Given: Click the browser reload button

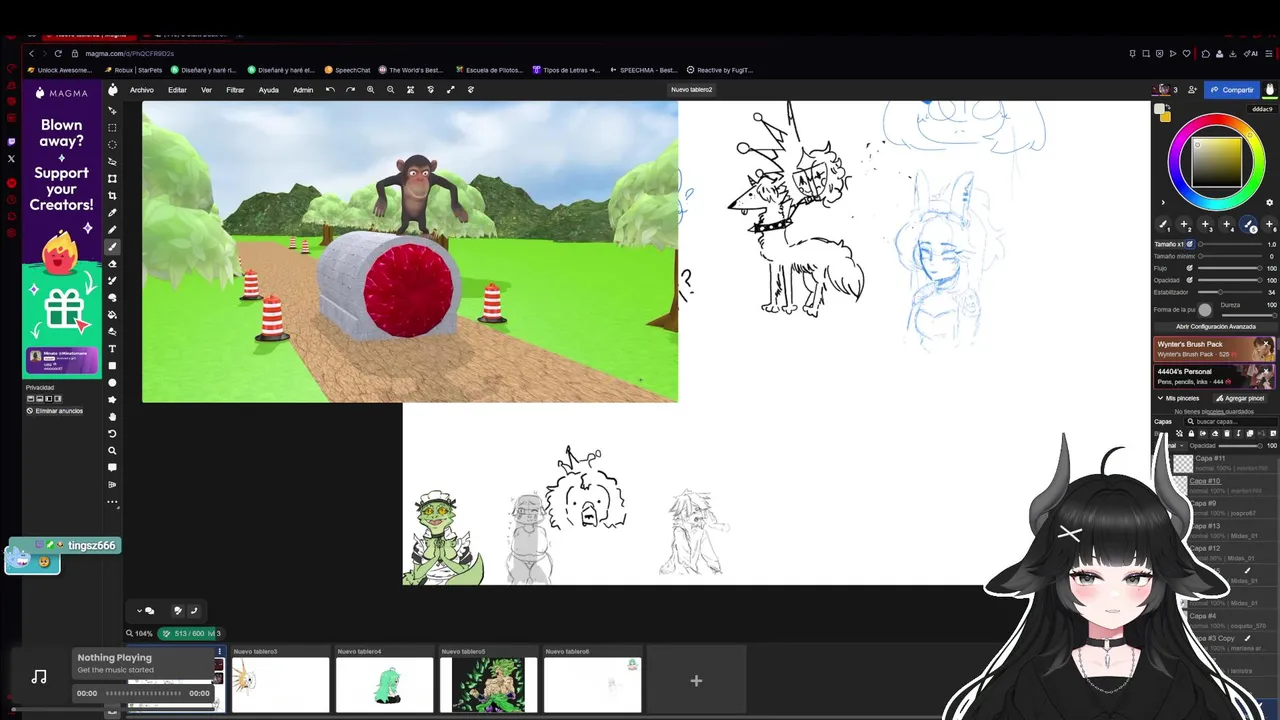Looking at the screenshot, I should click(58, 53).
